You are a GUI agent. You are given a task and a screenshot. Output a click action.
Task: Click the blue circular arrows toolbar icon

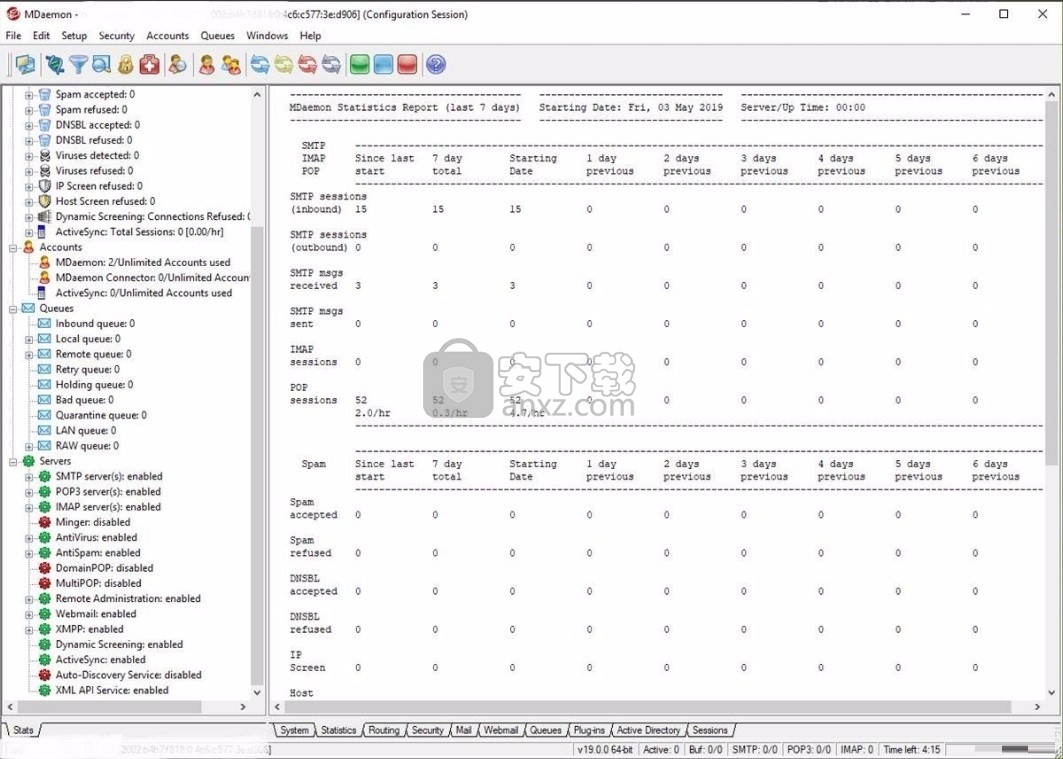(260, 64)
